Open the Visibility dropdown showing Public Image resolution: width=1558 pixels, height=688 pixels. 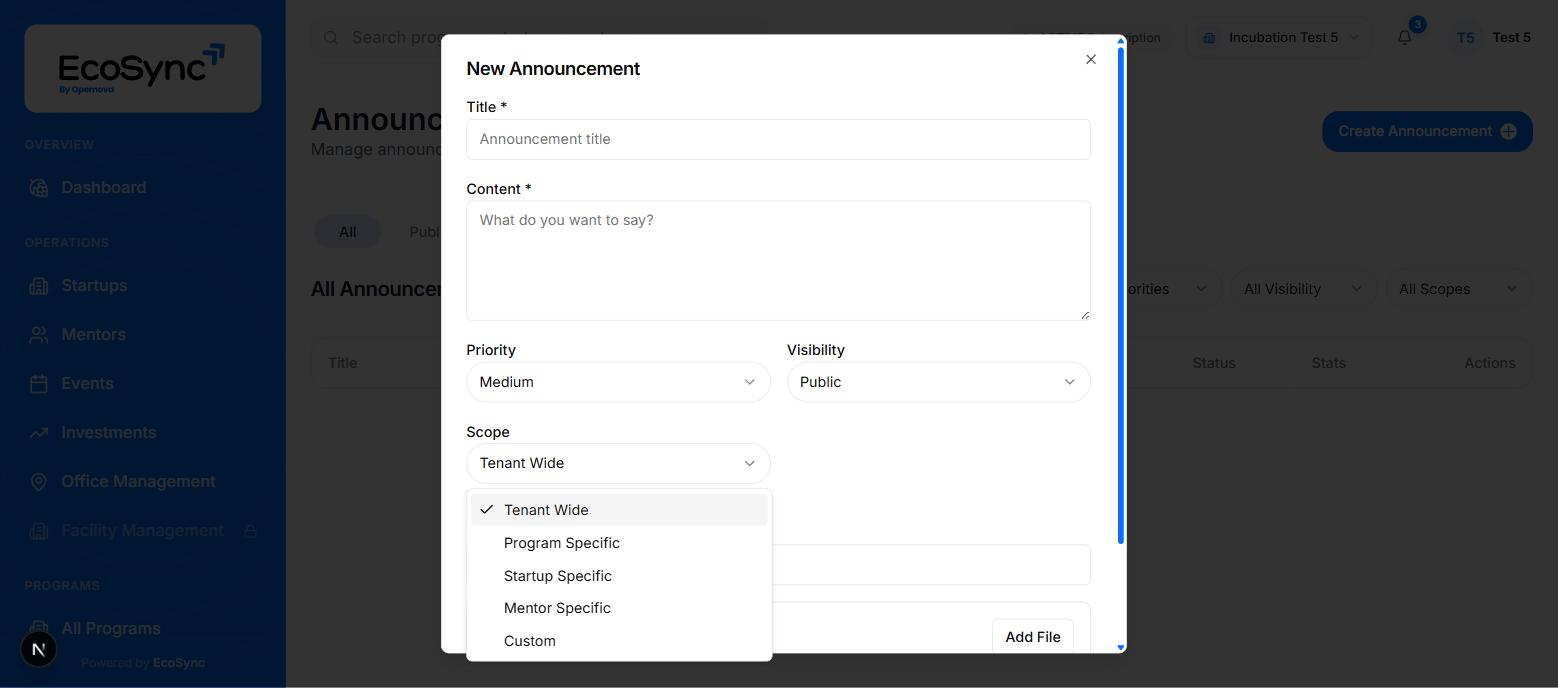pos(938,382)
